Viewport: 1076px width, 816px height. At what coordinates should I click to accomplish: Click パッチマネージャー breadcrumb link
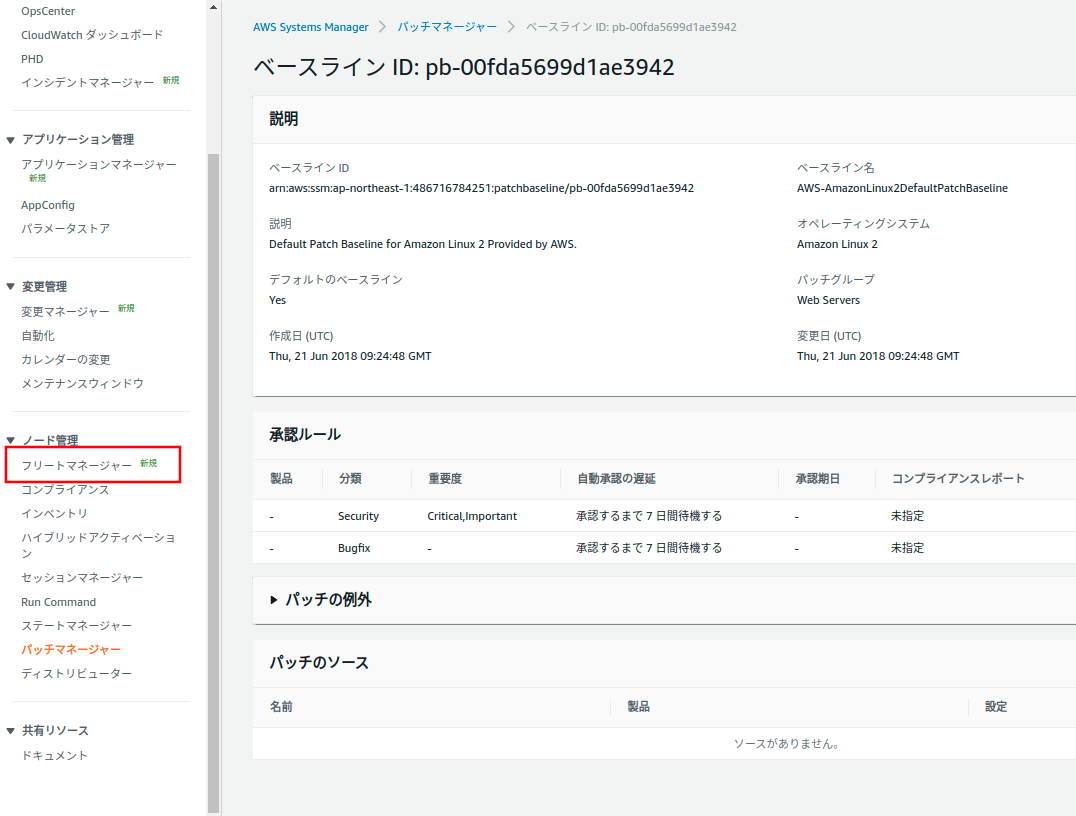pos(447,27)
